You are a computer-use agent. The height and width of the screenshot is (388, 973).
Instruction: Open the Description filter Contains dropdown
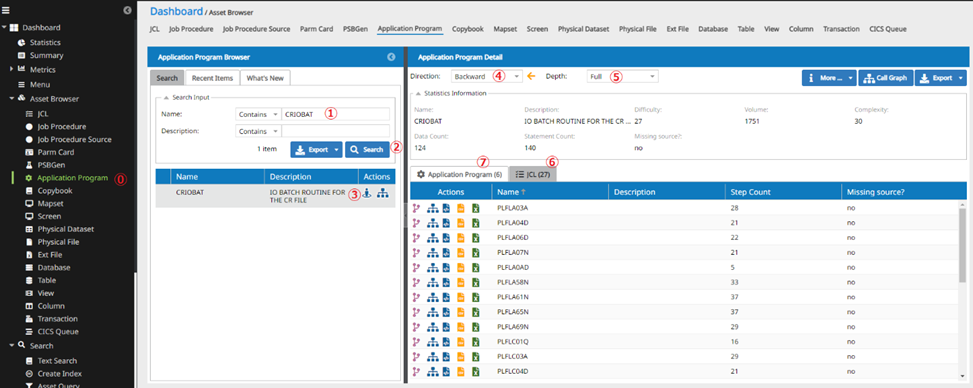click(258, 131)
